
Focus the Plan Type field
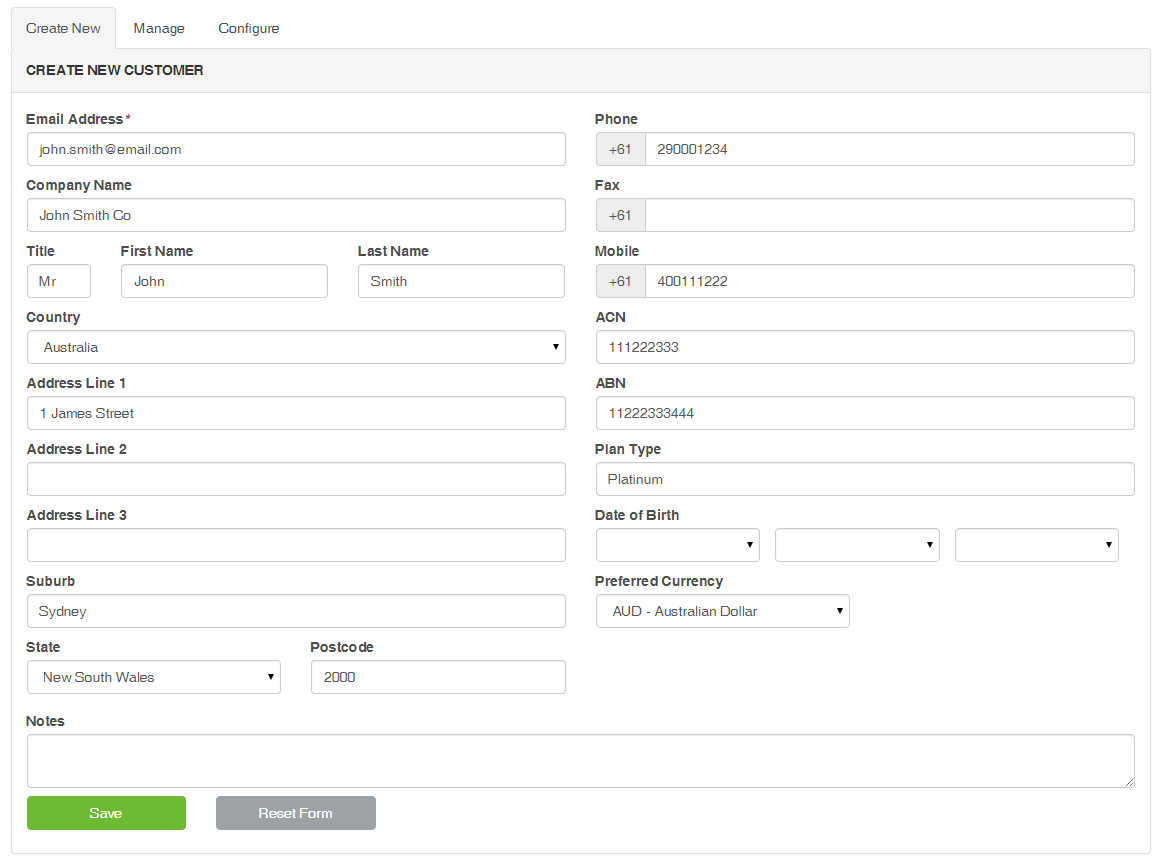[x=865, y=479]
